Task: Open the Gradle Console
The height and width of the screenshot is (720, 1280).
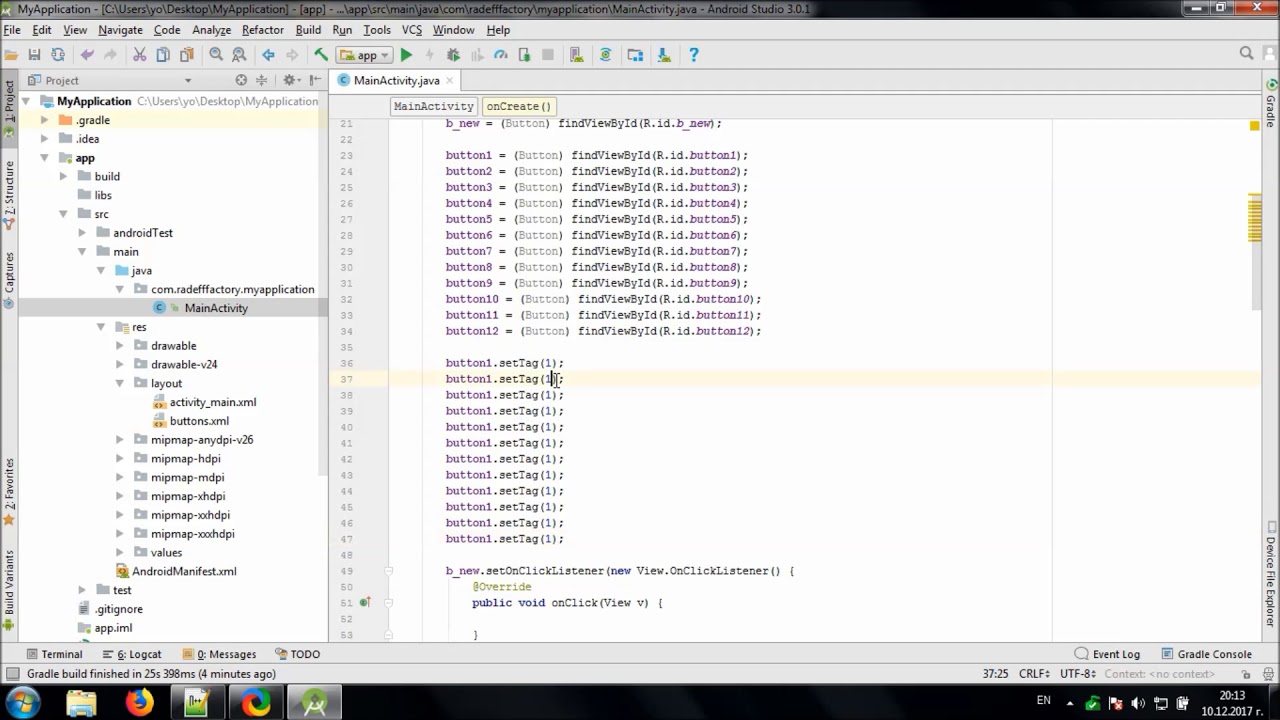Action: [1206, 654]
